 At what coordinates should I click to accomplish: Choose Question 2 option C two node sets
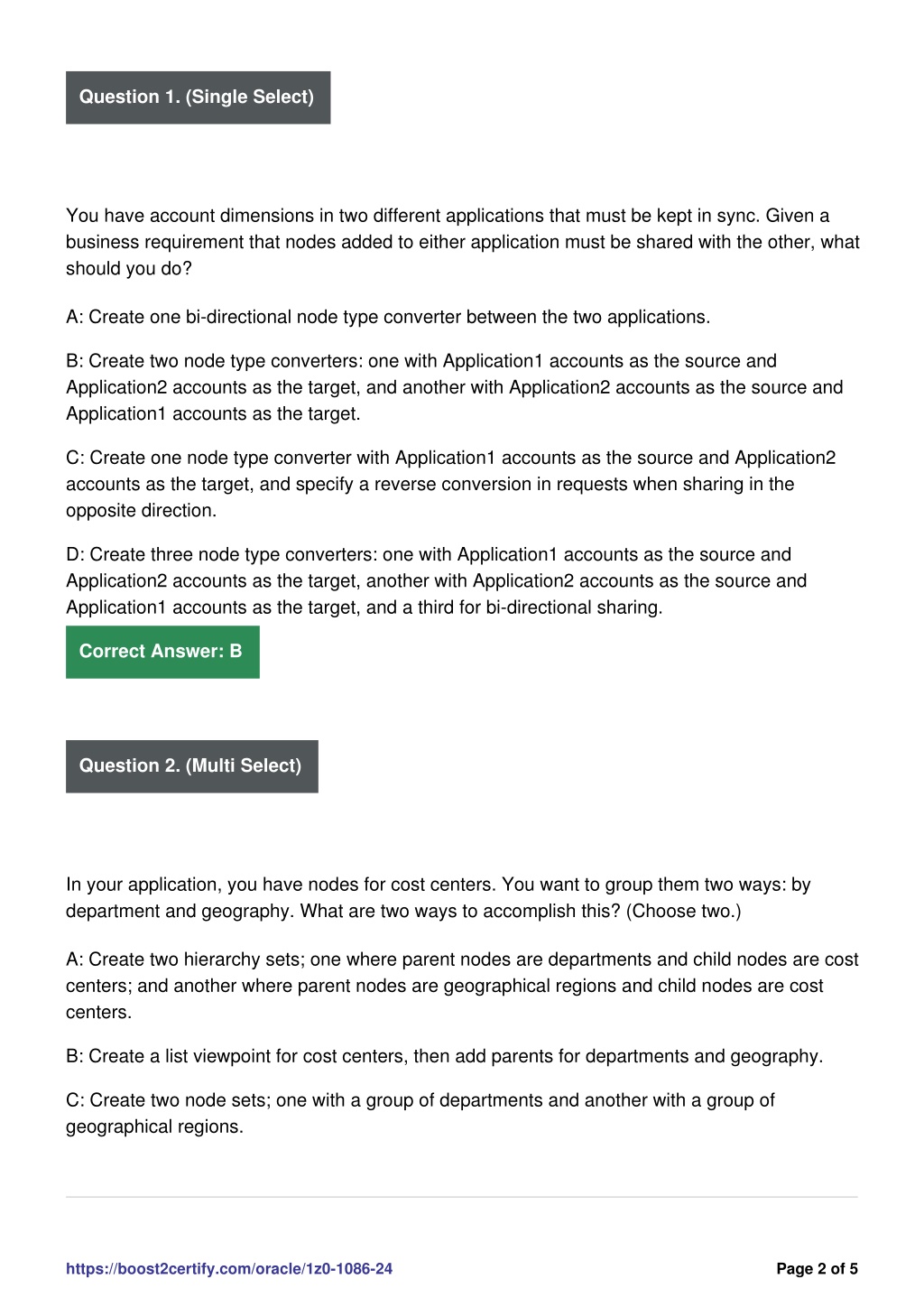[420, 1113]
